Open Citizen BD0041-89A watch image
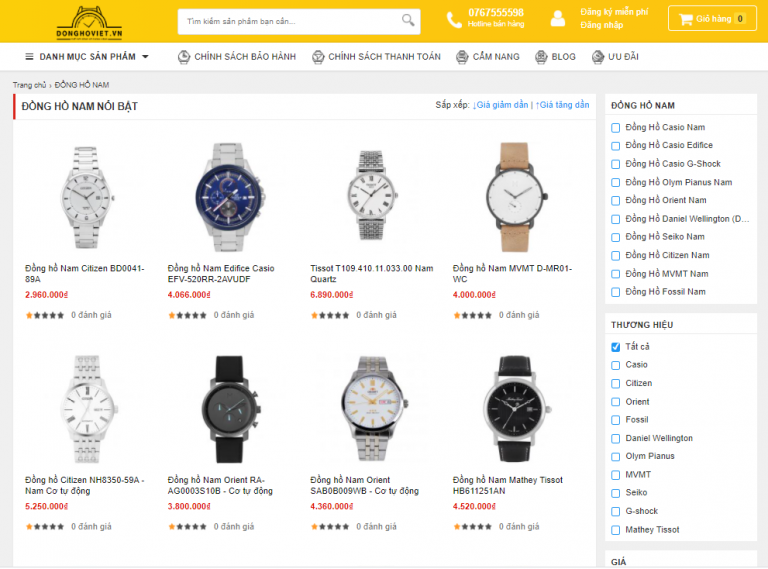This screenshot has height=569, width=768. (x=86, y=197)
